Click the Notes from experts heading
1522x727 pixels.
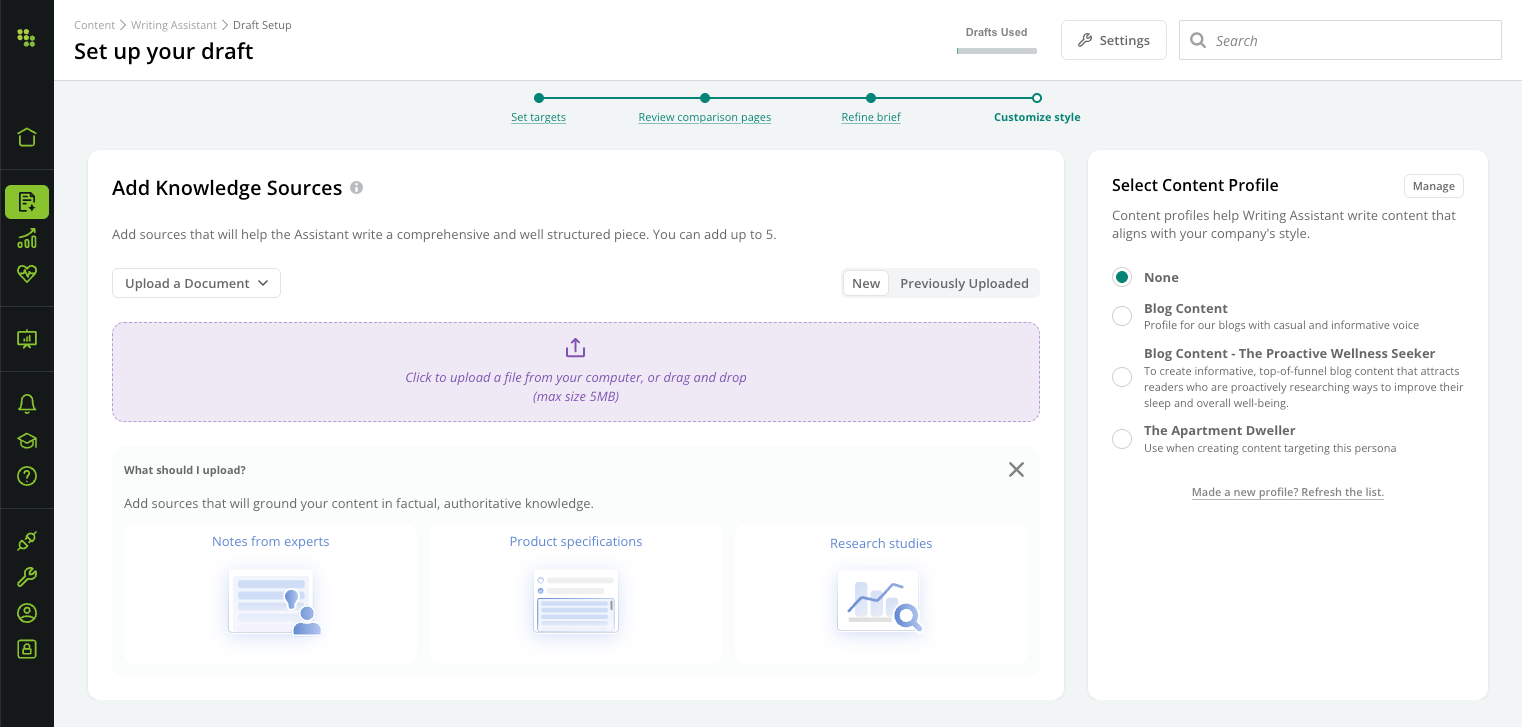[270, 541]
